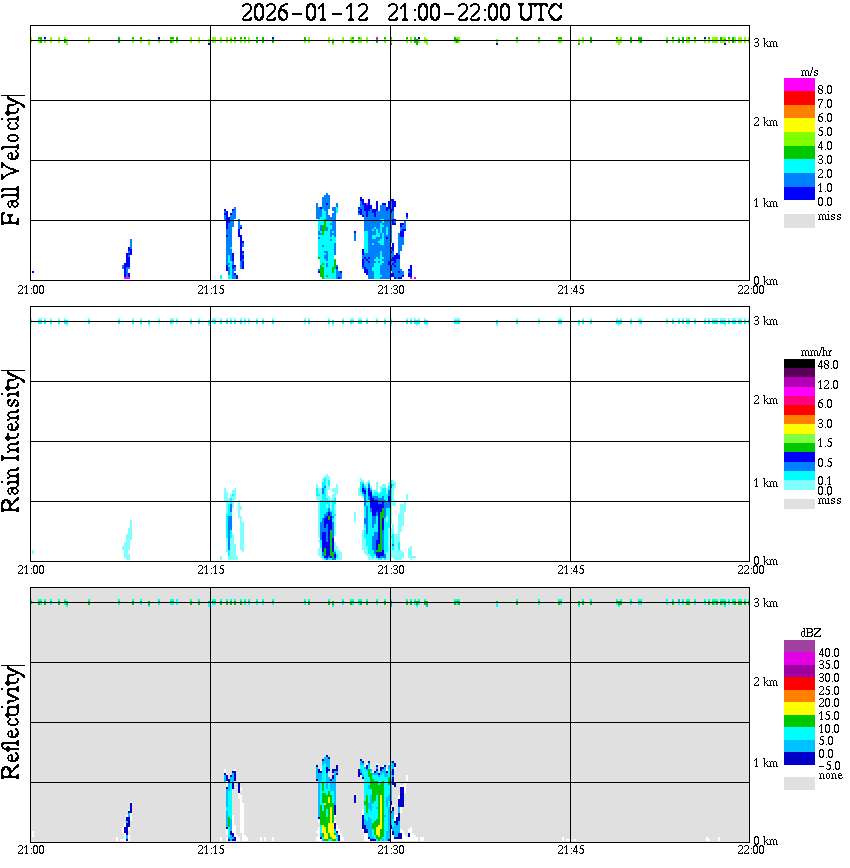Pick the red swatch in the mm/hr legend
Screen dimensions: 850x868
(799, 410)
